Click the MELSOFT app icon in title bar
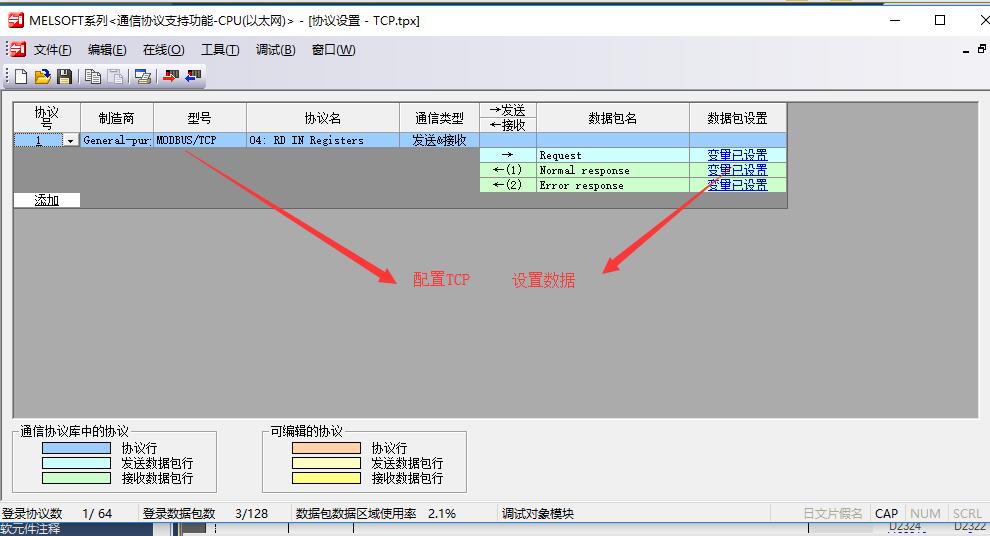The width and height of the screenshot is (990, 536). (15, 20)
